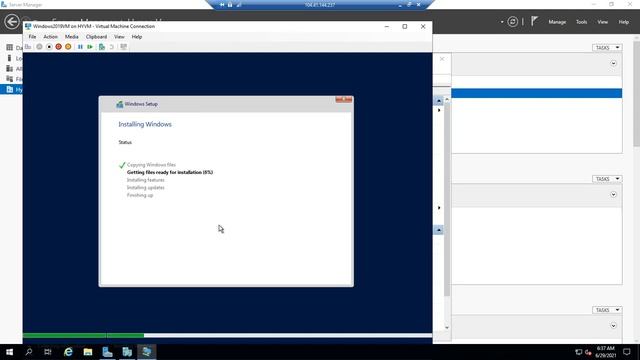This screenshot has width=640, height=360.
Task: Select the Local Server icon in sidebar
Action: (x=9, y=58)
